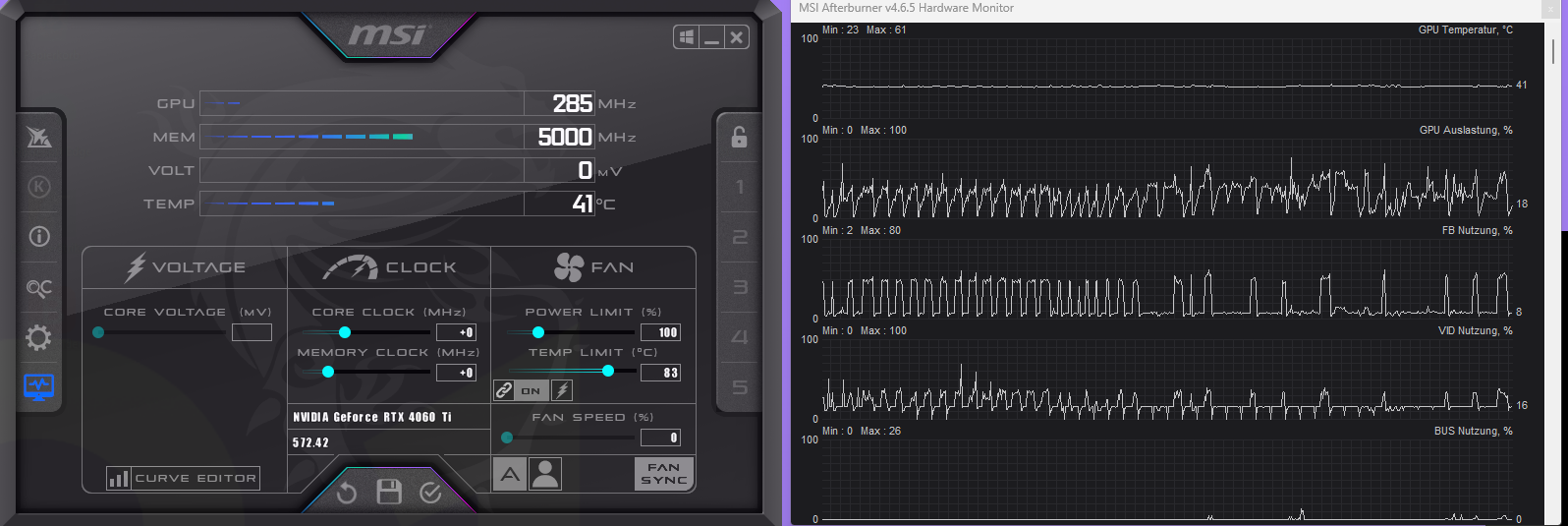The height and width of the screenshot is (526, 1568).
Task: Click the Windows startup icon in title bar
Action: (x=687, y=37)
